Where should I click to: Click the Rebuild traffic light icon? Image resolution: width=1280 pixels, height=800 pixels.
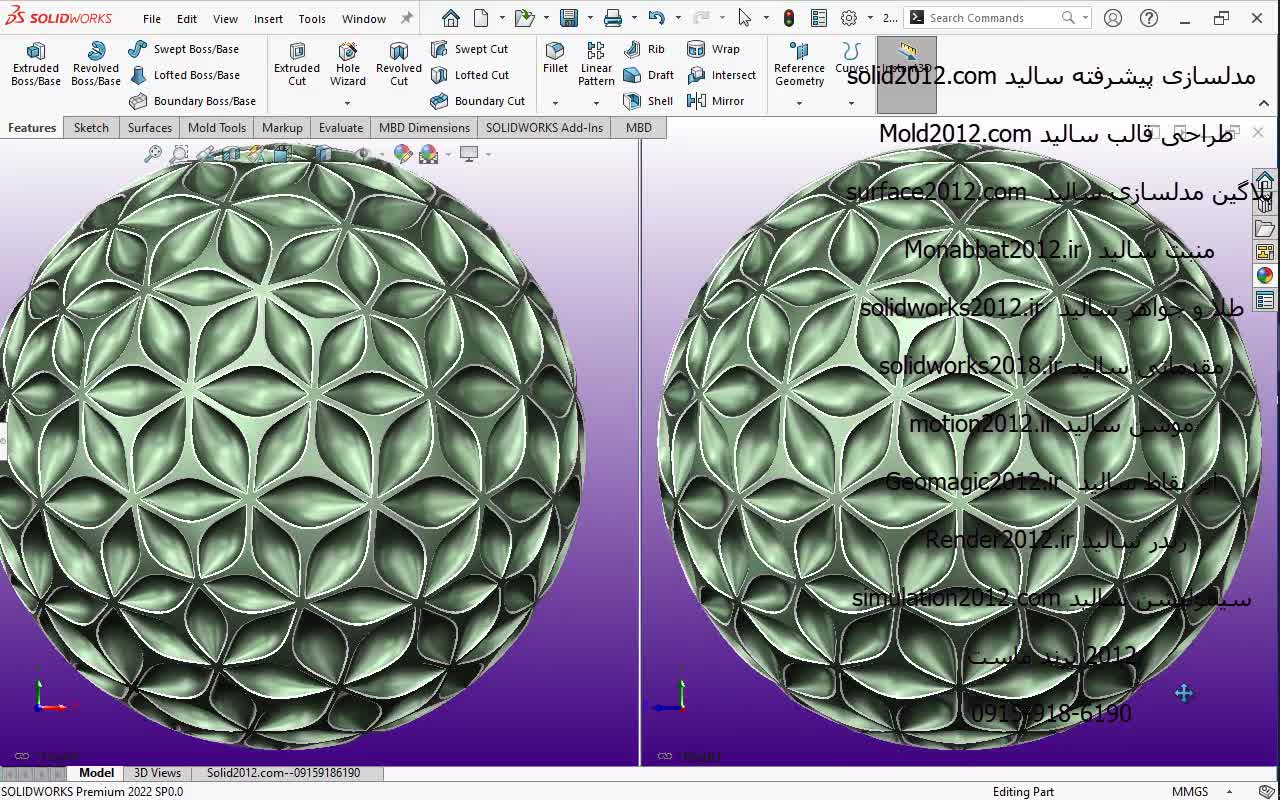[x=789, y=18]
